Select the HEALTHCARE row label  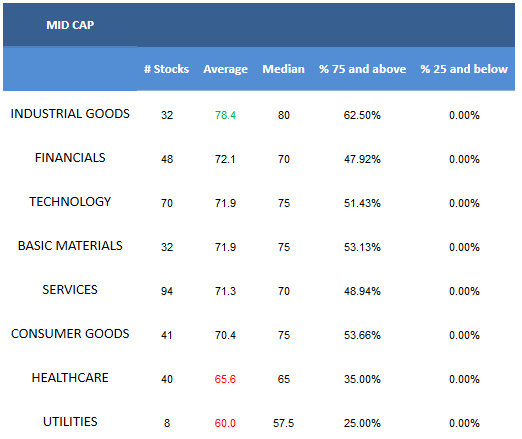click(70, 378)
